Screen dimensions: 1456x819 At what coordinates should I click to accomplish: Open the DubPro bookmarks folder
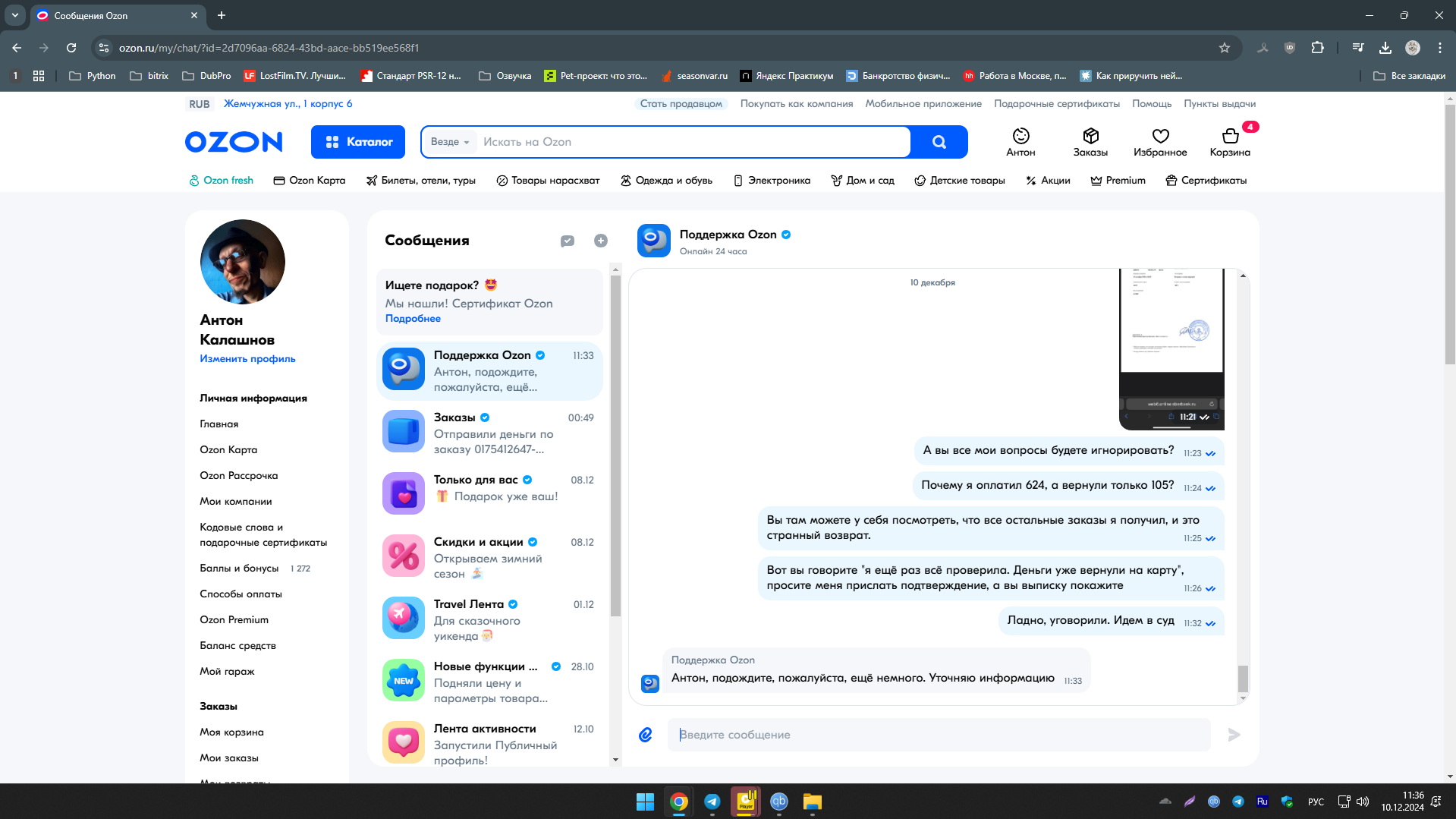click(207, 76)
